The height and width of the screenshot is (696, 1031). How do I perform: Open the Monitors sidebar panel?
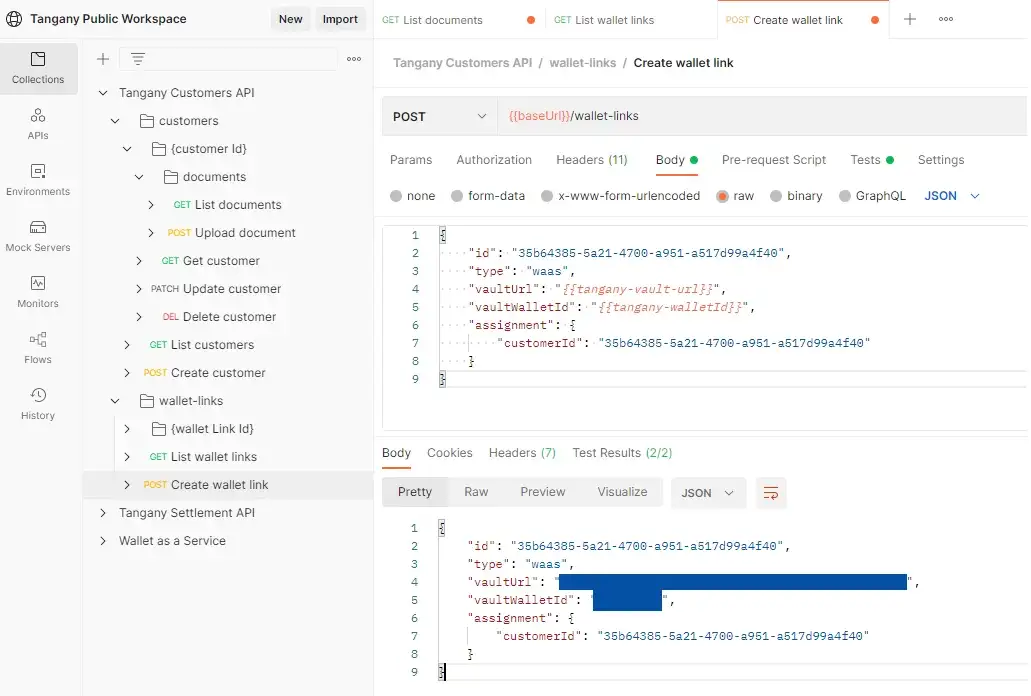(x=38, y=292)
